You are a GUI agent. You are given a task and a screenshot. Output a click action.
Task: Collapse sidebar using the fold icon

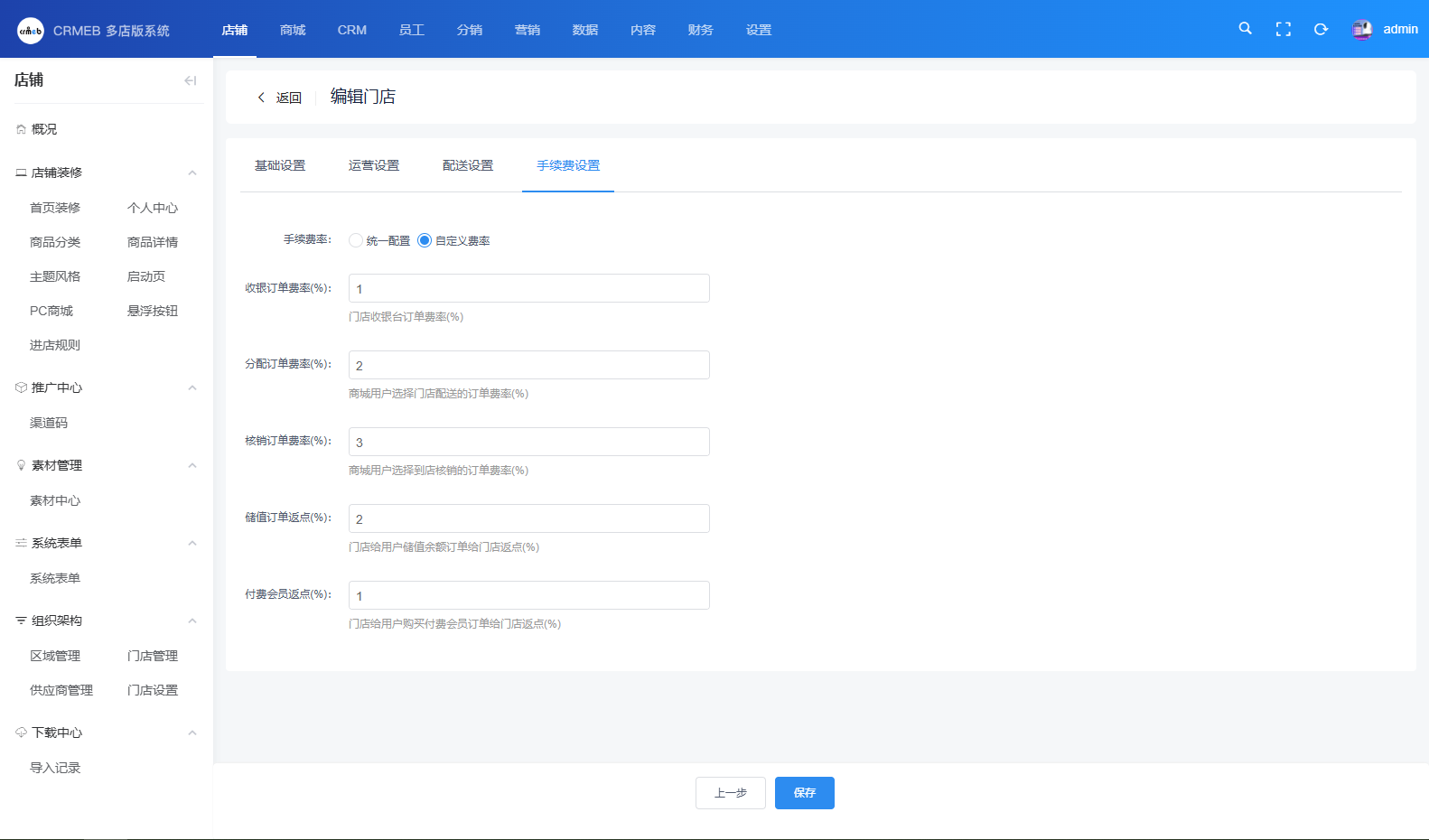point(190,80)
